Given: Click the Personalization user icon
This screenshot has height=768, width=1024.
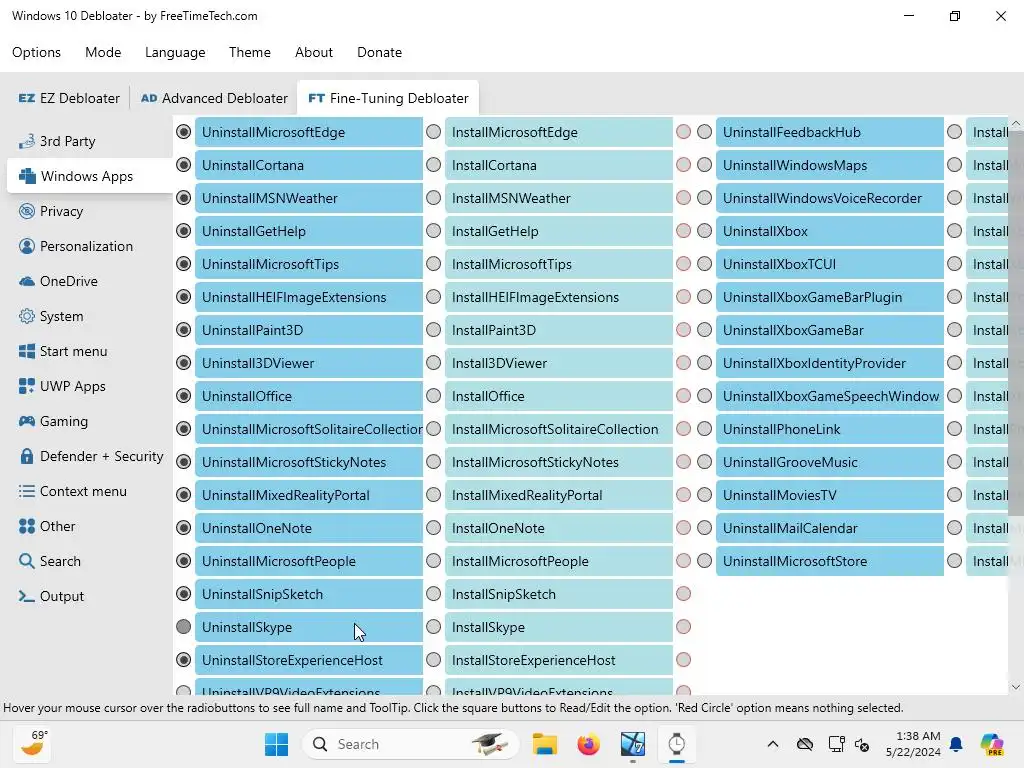Looking at the screenshot, I should pyautogui.click(x=27, y=246).
